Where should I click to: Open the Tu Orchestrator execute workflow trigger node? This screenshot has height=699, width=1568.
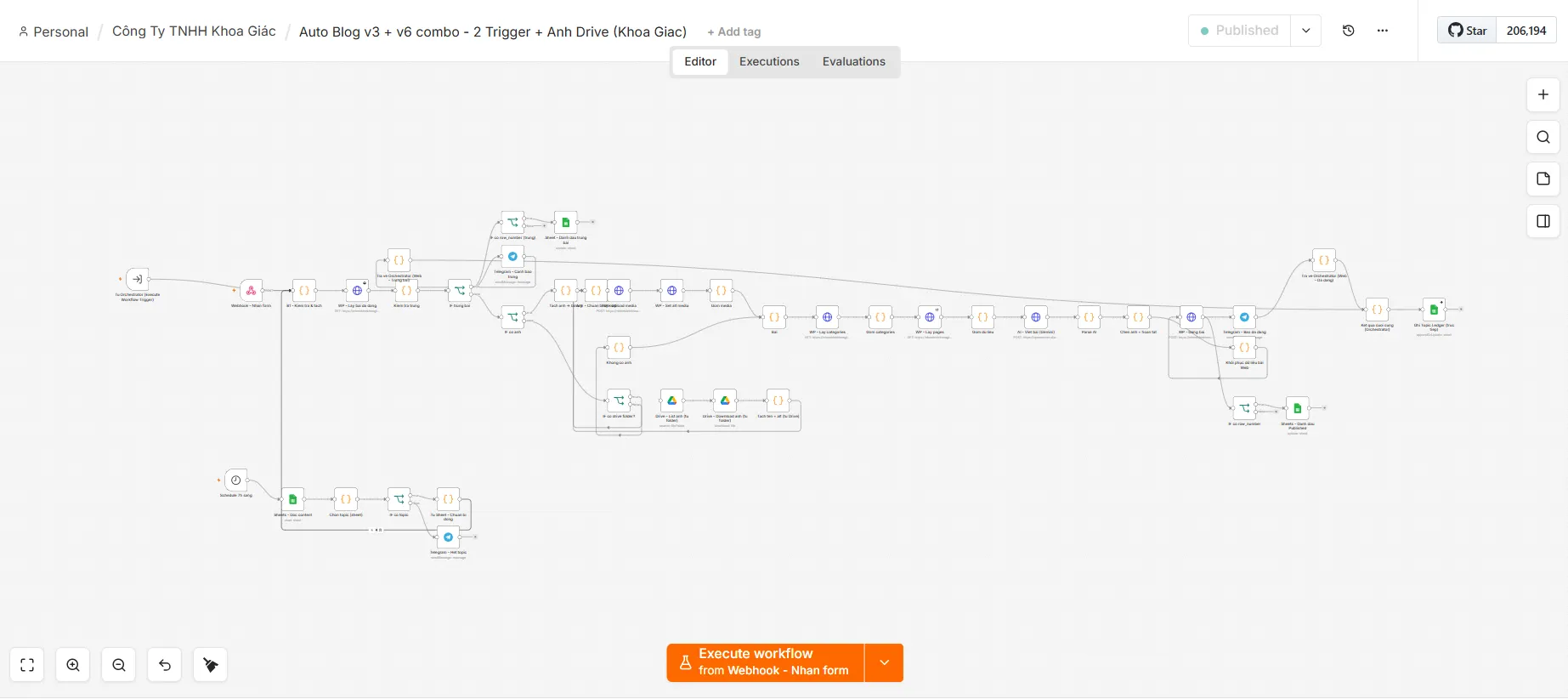[137, 279]
